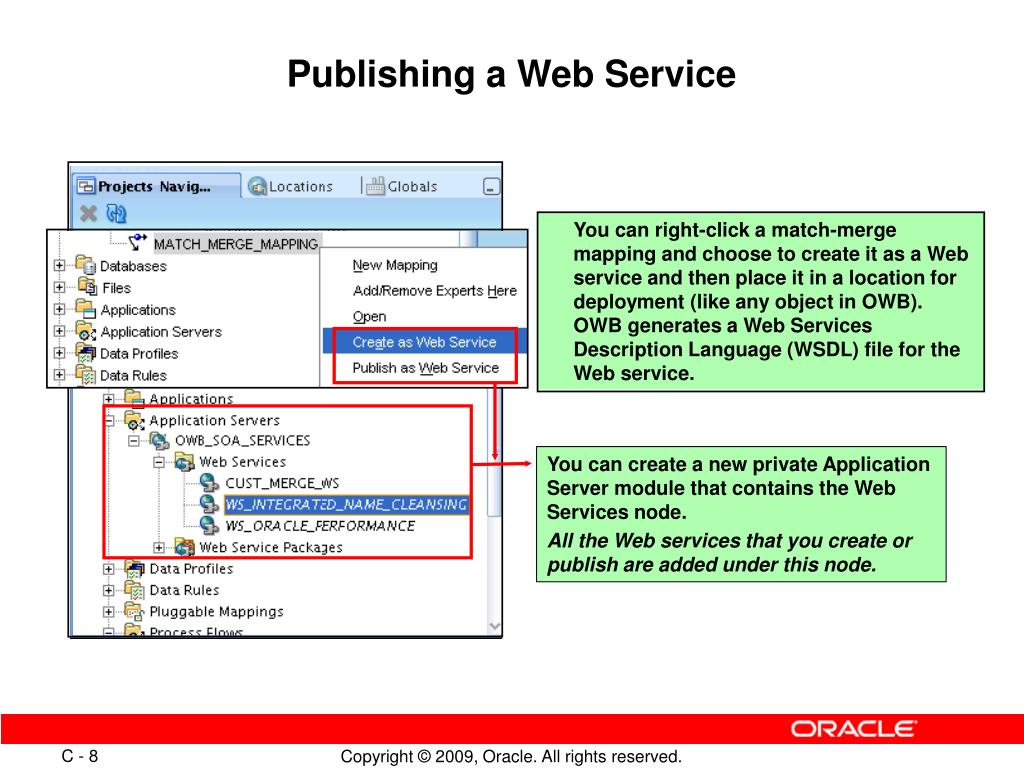
Task: Expand the Pluggable Mappings node
Action: (x=108, y=612)
